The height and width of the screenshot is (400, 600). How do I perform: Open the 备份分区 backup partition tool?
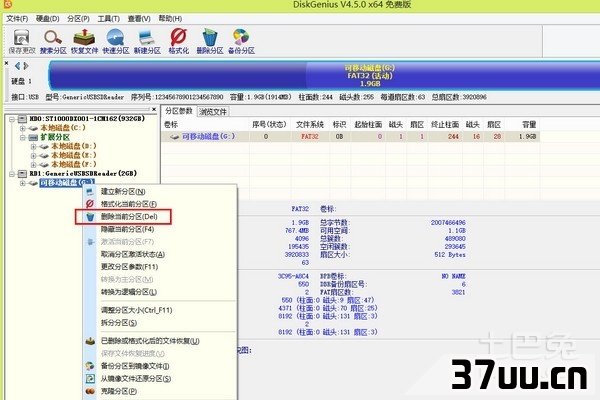(241, 41)
